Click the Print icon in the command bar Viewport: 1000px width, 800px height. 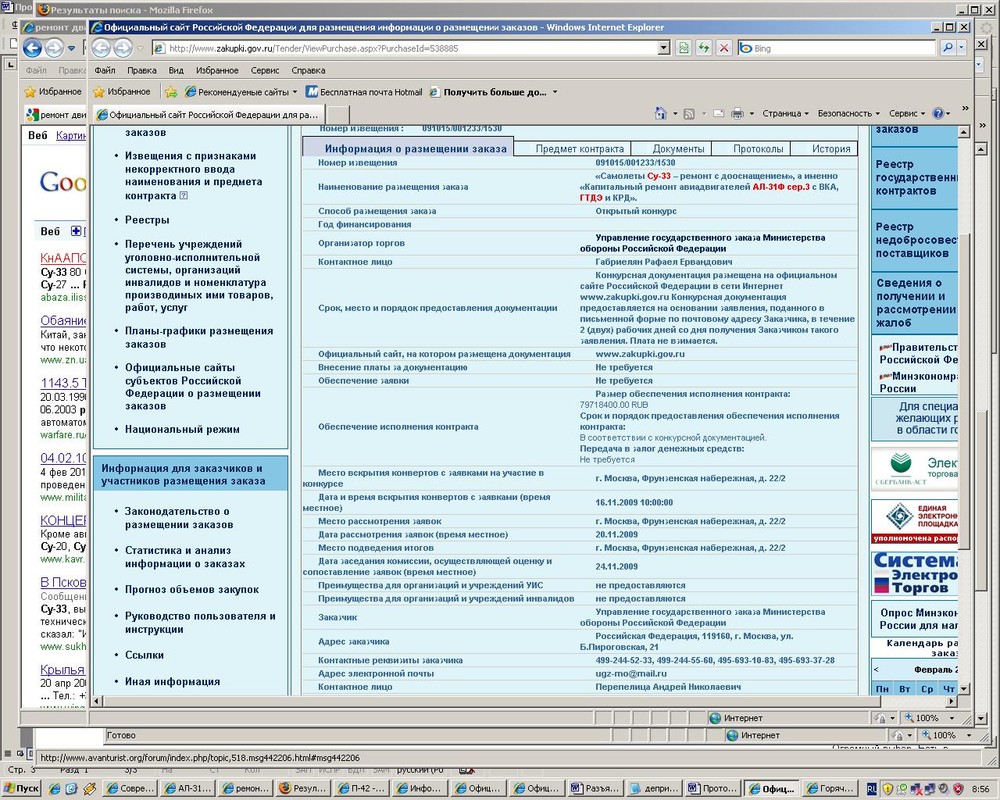pyautogui.click(x=737, y=114)
